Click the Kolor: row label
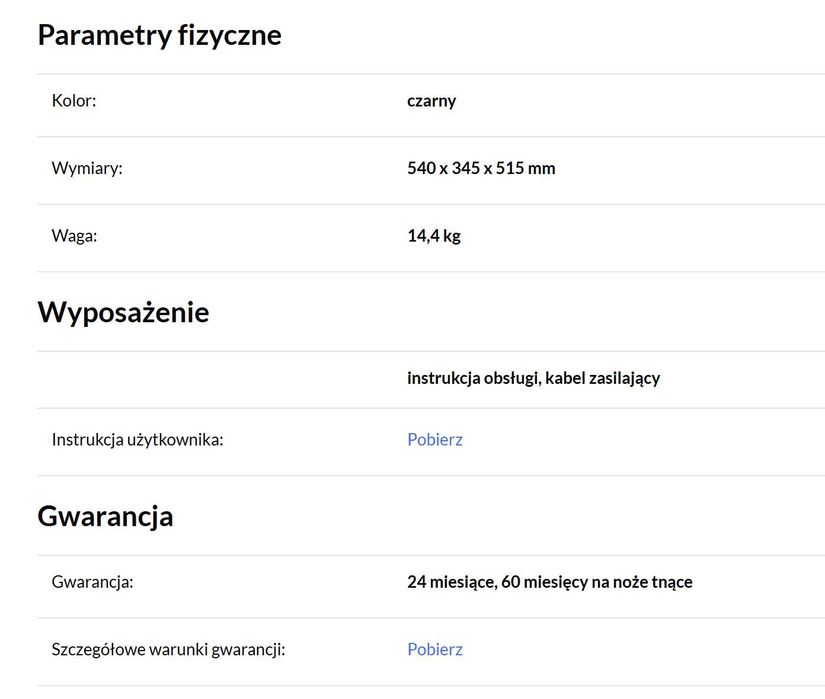 point(74,101)
